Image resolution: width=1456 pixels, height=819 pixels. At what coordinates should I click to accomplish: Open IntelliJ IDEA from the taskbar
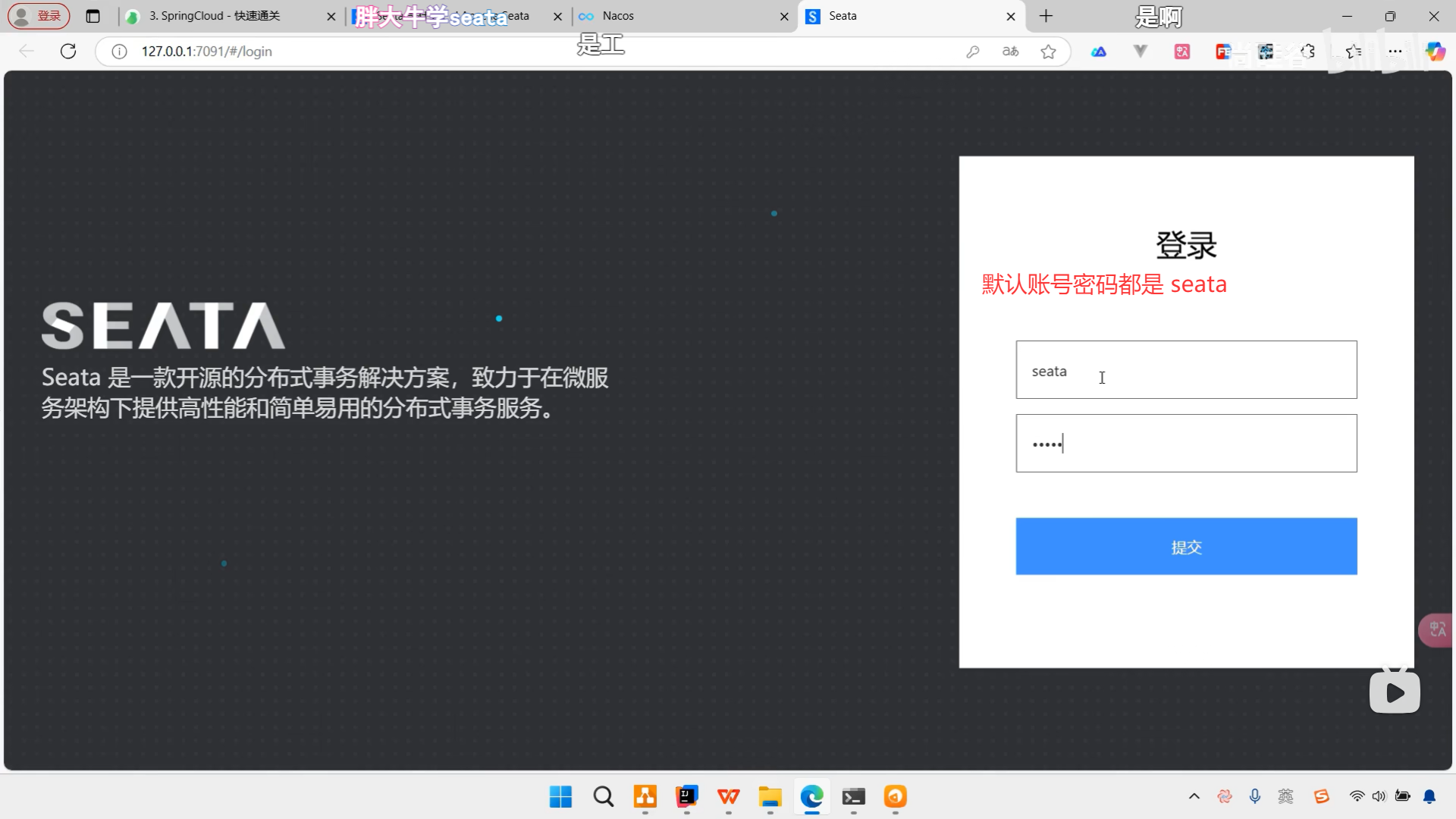(687, 796)
